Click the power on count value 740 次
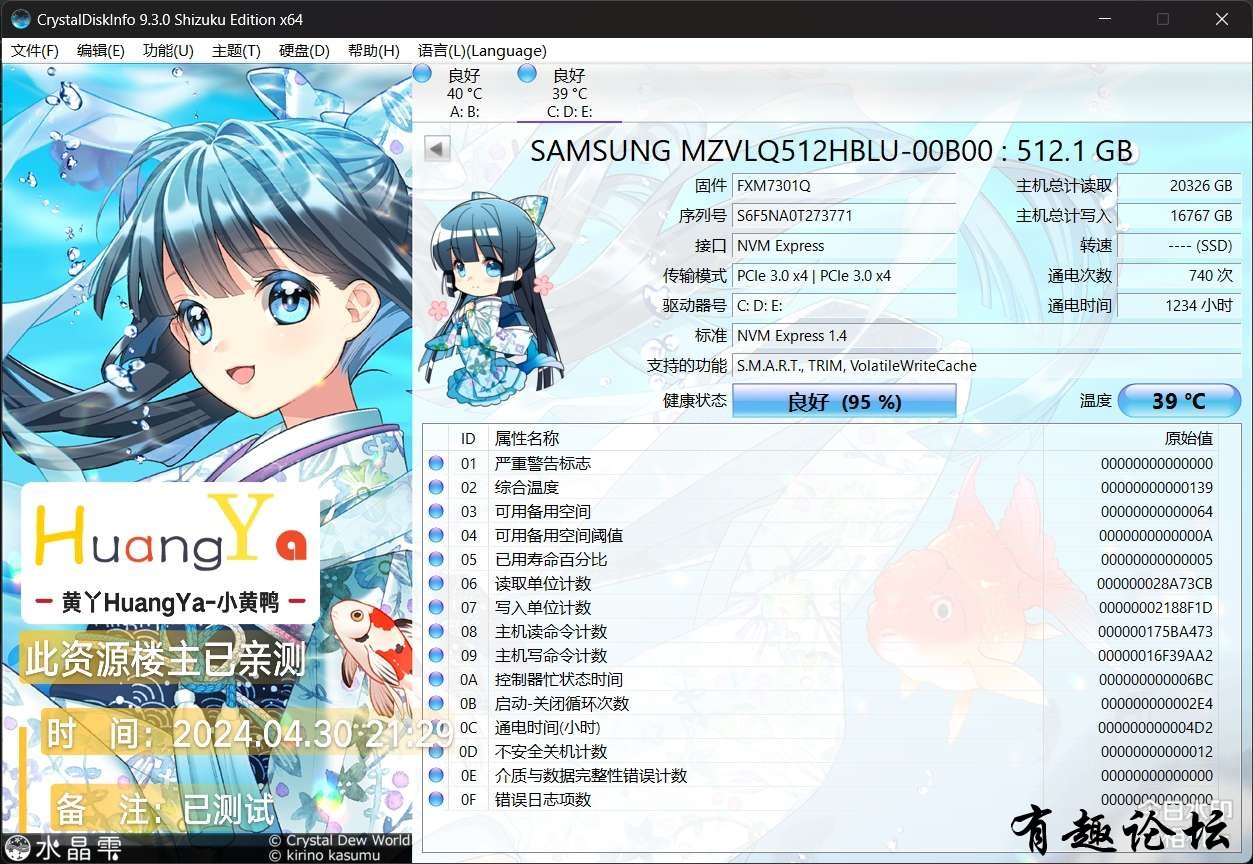Screen dimensions: 1253x864 click(x=1179, y=276)
